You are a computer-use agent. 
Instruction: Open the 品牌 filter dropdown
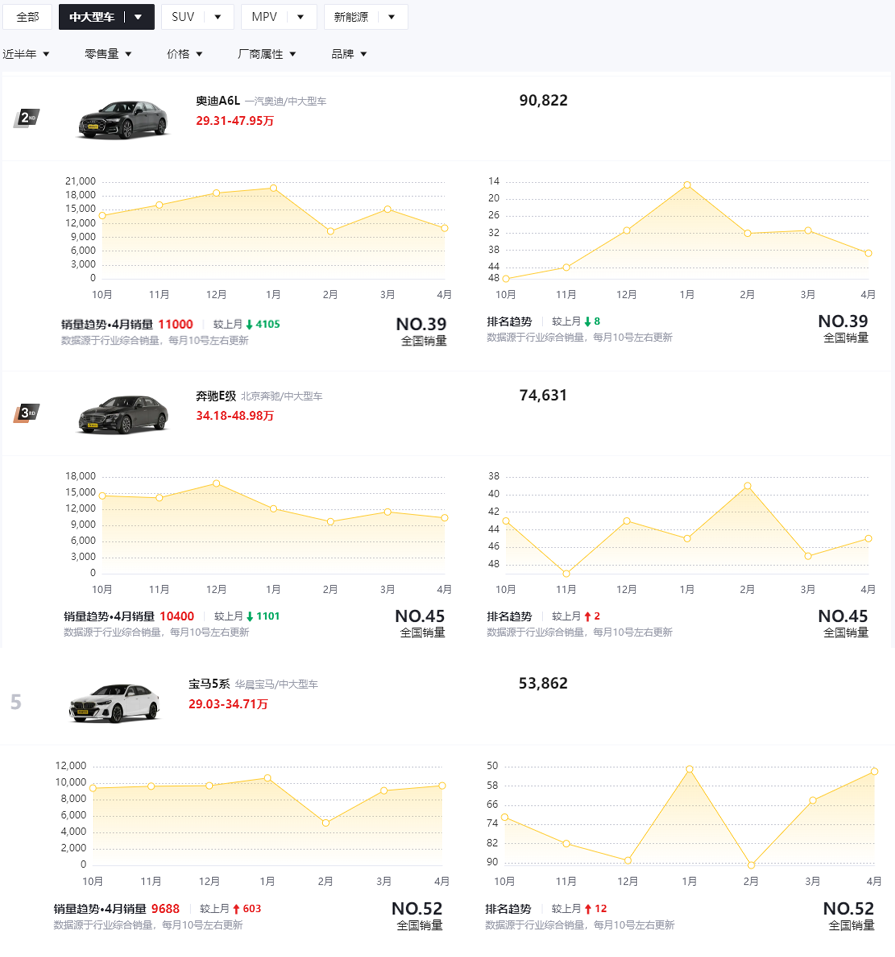[349, 54]
